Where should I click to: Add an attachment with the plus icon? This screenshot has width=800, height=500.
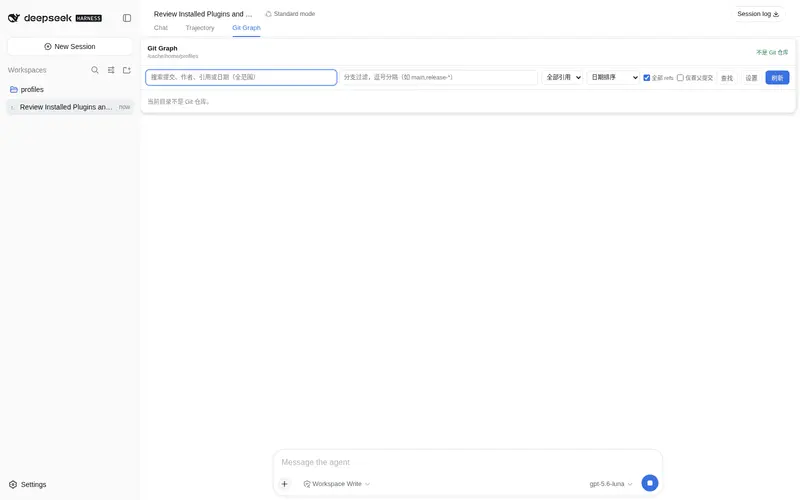(285, 484)
